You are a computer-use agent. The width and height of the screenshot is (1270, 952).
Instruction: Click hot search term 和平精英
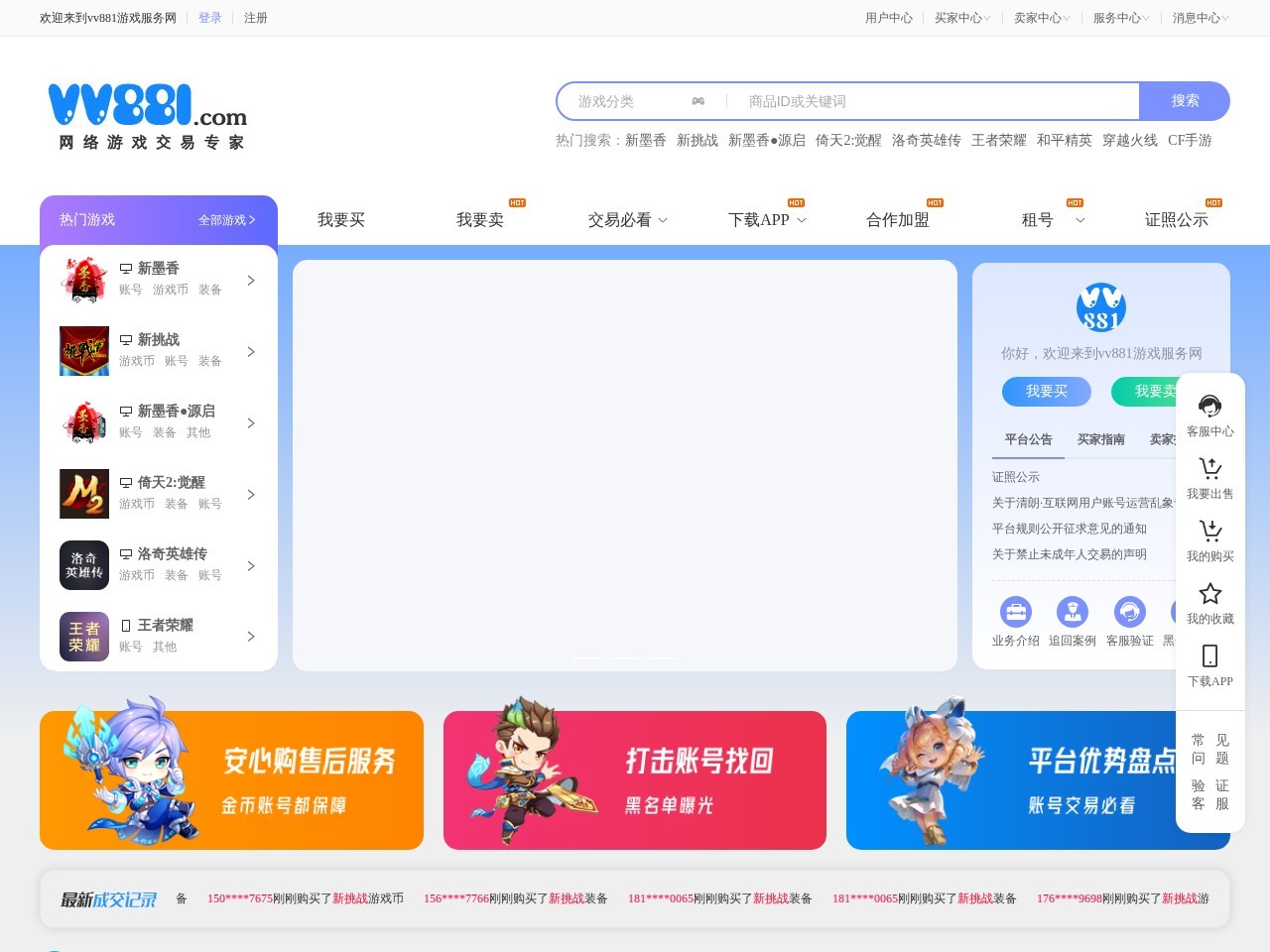1065,141
